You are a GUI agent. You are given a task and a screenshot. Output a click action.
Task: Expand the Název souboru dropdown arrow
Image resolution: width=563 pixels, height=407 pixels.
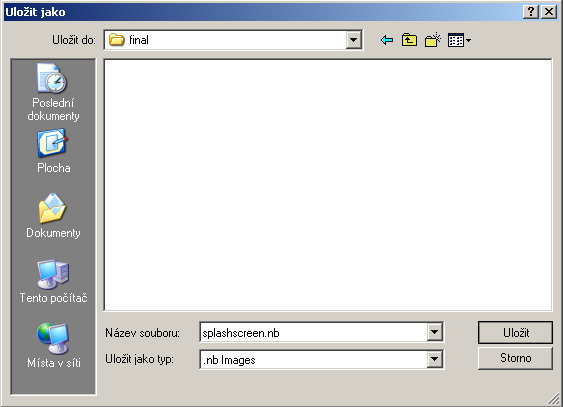click(x=434, y=332)
